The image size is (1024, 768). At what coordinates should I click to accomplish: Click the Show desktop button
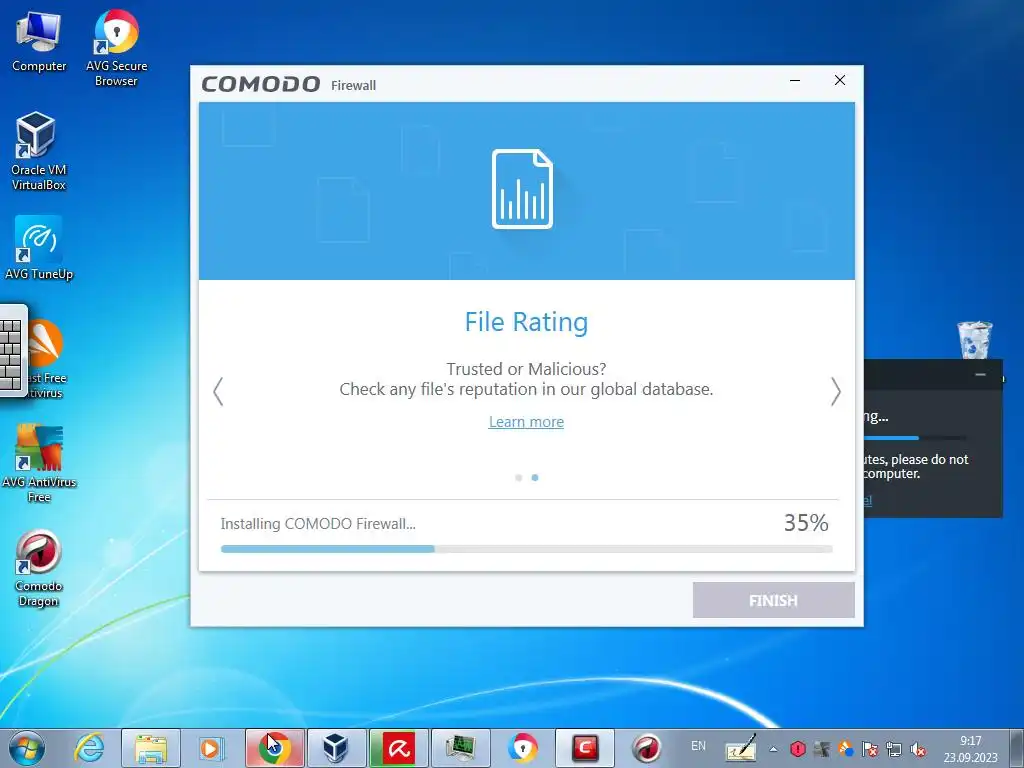point(1017,748)
